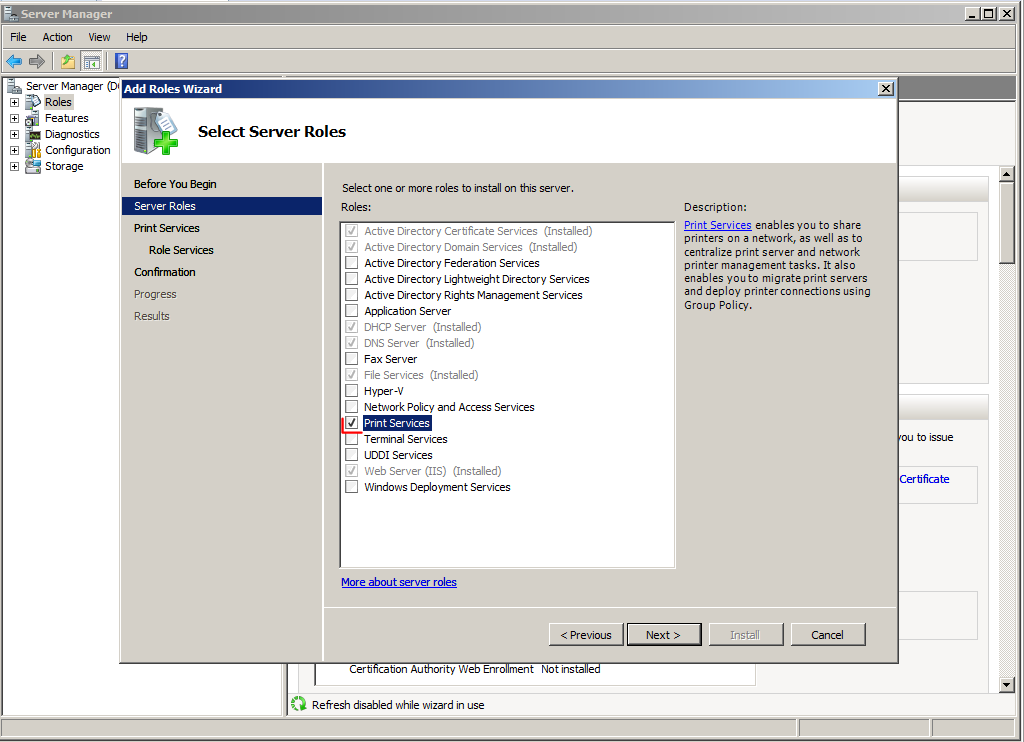Click the Configuration tree node icon
Image resolution: width=1024 pixels, height=742 pixels.
coord(33,150)
